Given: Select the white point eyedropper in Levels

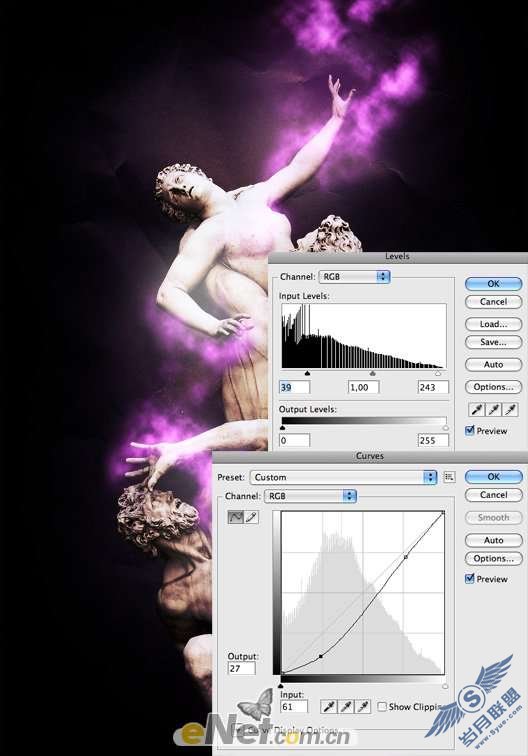Looking at the screenshot, I should (x=510, y=410).
